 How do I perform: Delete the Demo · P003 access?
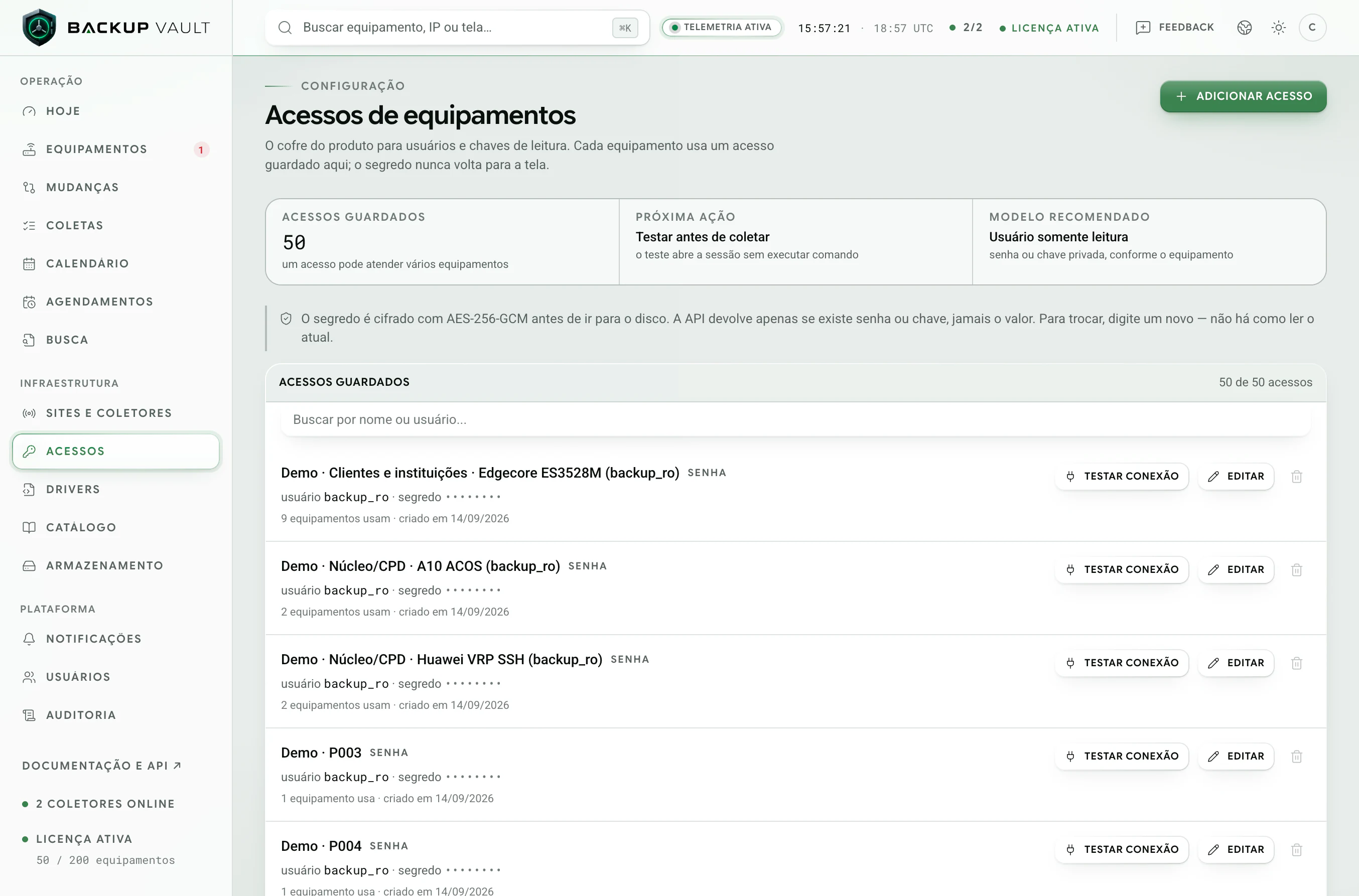point(1296,757)
